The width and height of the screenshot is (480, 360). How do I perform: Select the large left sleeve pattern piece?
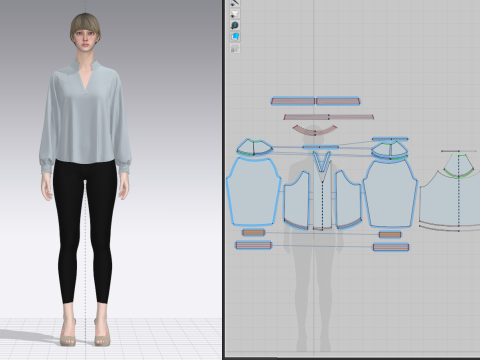coord(253,193)
